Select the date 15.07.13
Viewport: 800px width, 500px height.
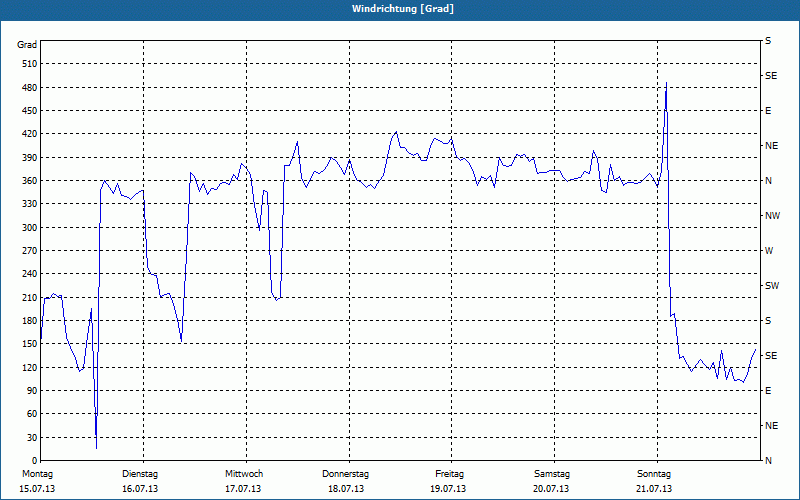click(37, 489)
